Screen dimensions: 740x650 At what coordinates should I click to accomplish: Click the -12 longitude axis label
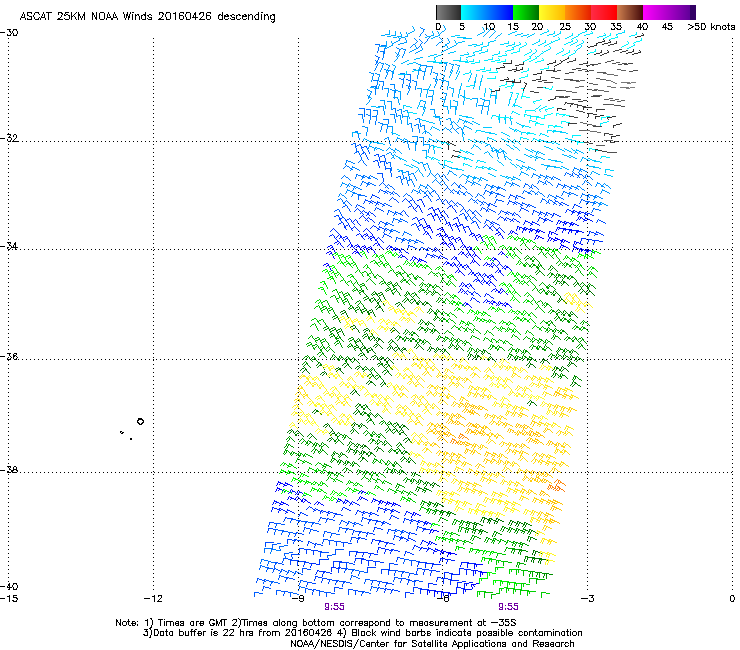[153, 599]
